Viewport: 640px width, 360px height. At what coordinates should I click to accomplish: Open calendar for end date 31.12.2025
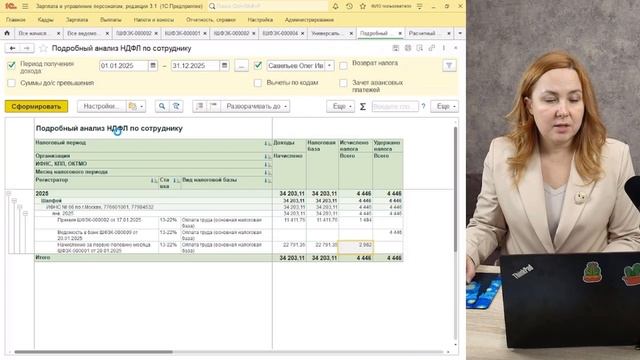(x=224, y=66)
